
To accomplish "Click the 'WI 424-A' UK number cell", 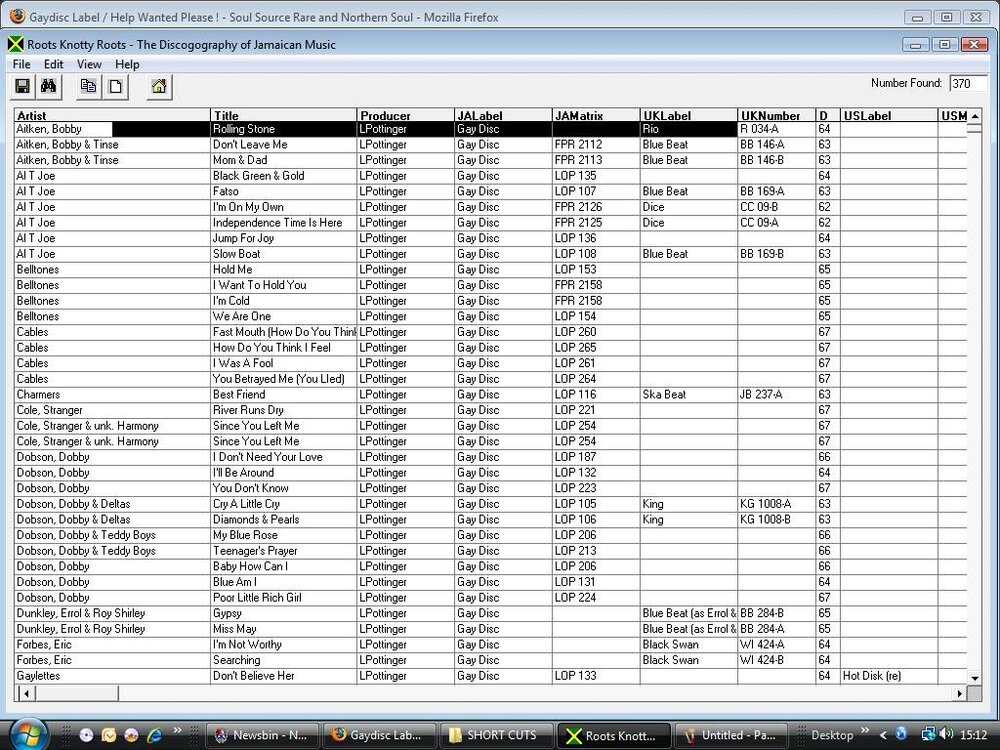I will click(777, 645).
